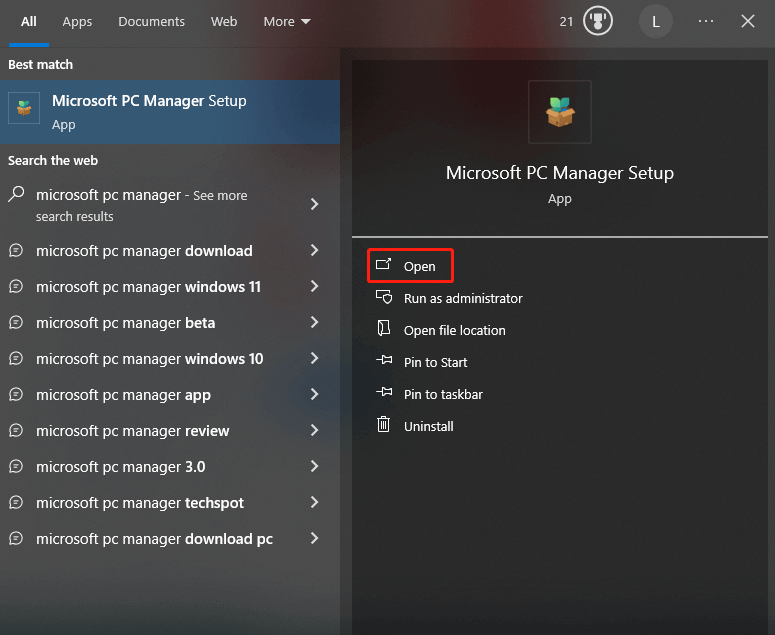Image resolution: width=775 pixels, height=635 pixels.
Task: Open the rewards trophy icon
Action: point(598,21)
